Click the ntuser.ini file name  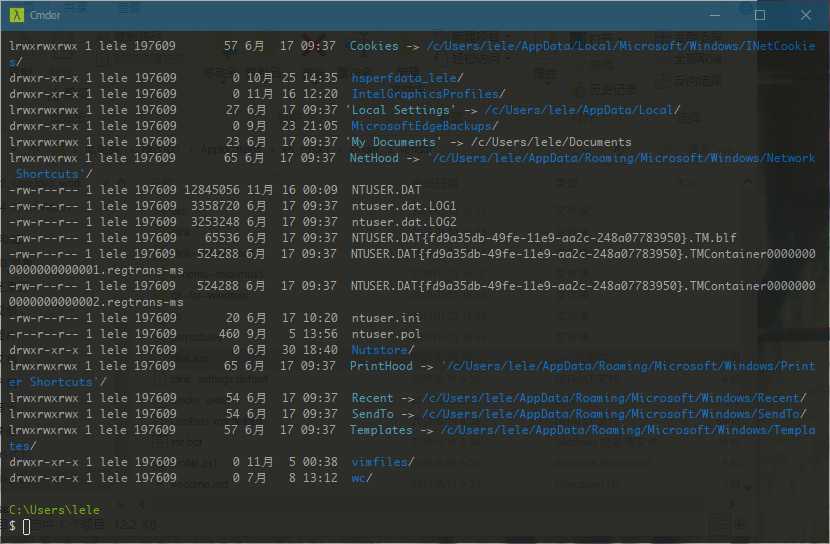click(x=386, y=318)
